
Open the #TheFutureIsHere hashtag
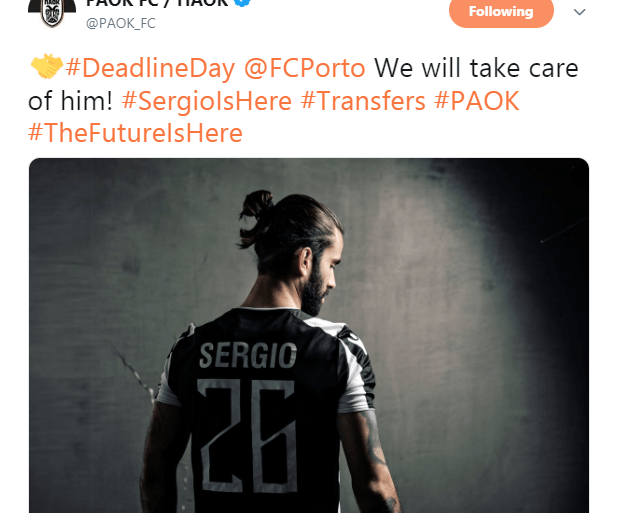tap(135, 133)
